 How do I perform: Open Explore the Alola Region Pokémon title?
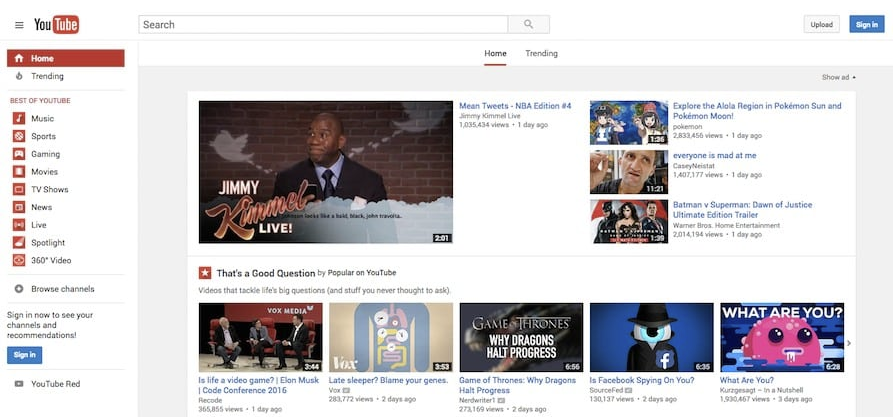pos(757,111)
